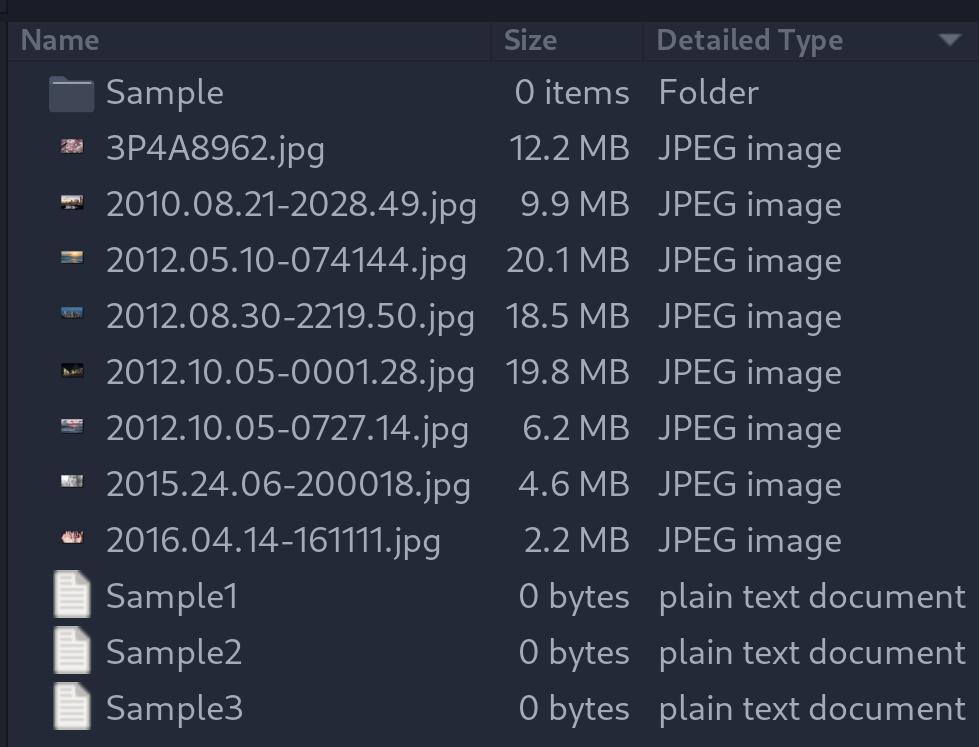Open the Sample folder entry
This screenshot has height=747, width=979.
point(166,91)
